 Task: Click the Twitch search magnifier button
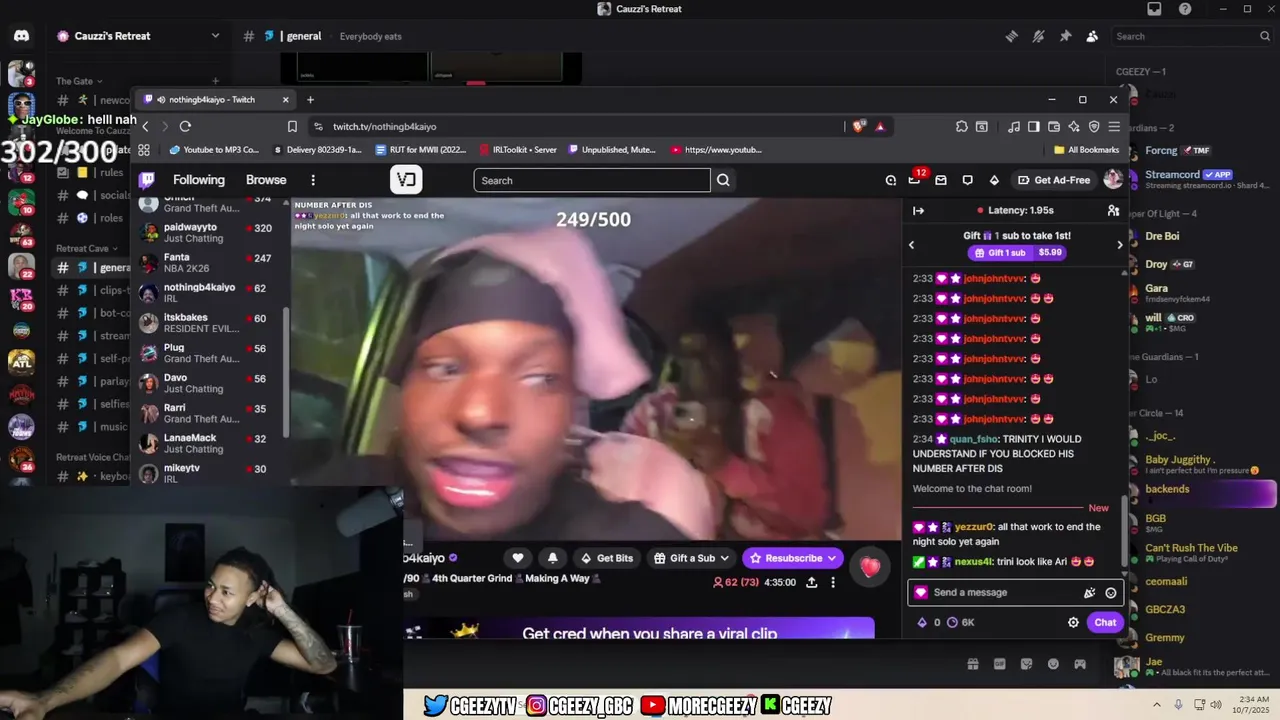click(x=723, y=180)
